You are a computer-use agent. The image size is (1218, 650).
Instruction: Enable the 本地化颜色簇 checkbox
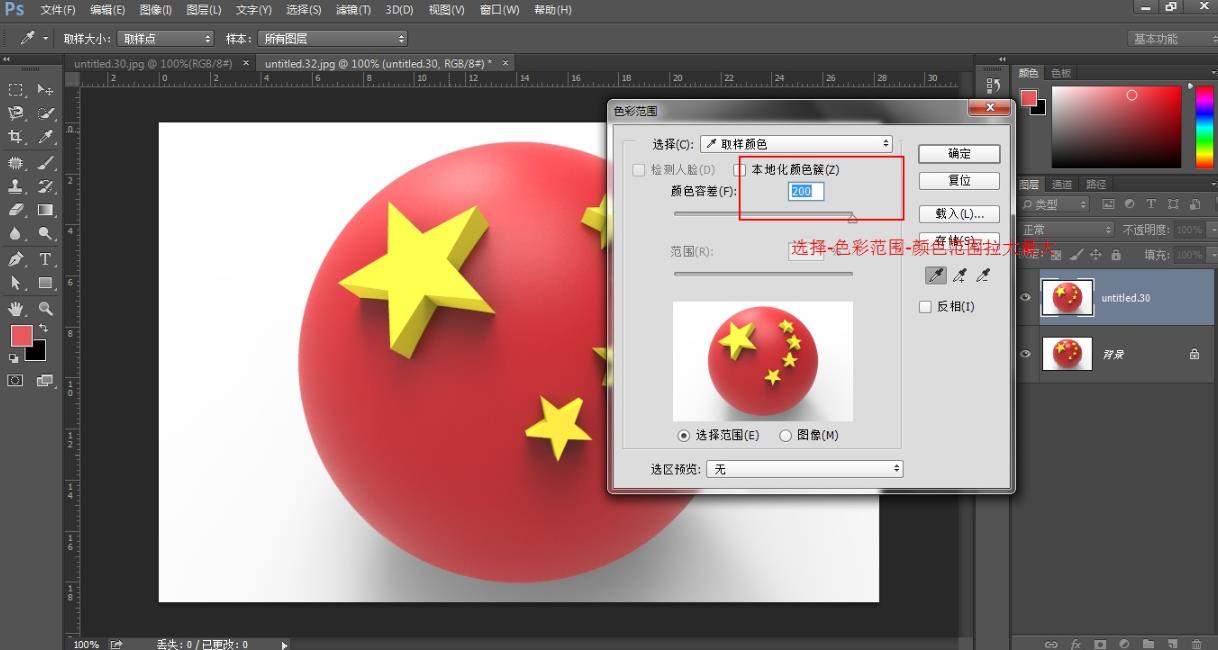coord(739,169)
